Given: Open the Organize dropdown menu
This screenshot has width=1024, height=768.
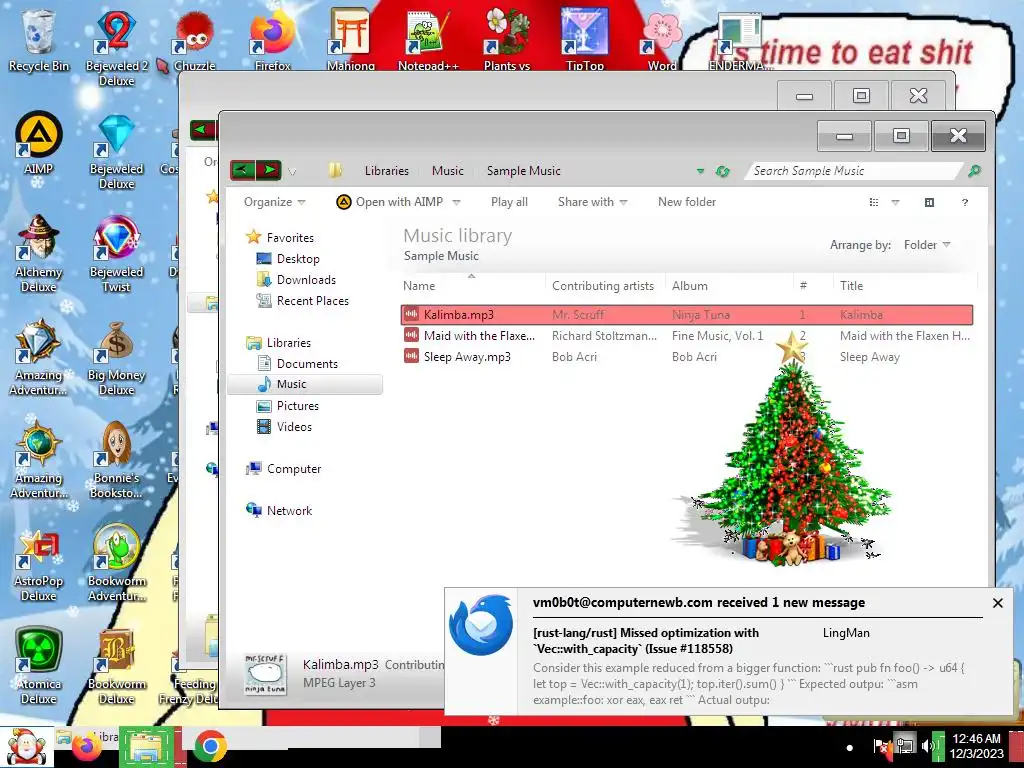Looking at the screenshot, I should click(x=274, y=202).
